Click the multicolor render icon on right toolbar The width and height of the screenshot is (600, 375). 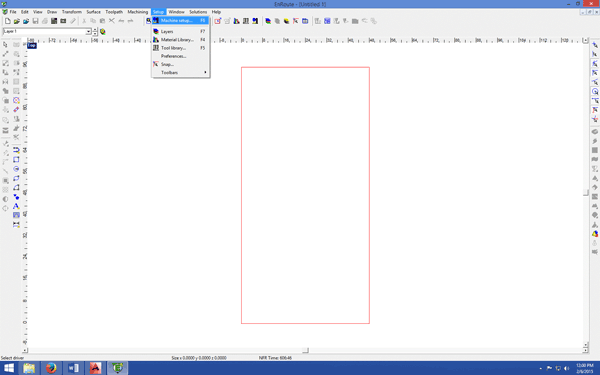[x=595, y=234]
